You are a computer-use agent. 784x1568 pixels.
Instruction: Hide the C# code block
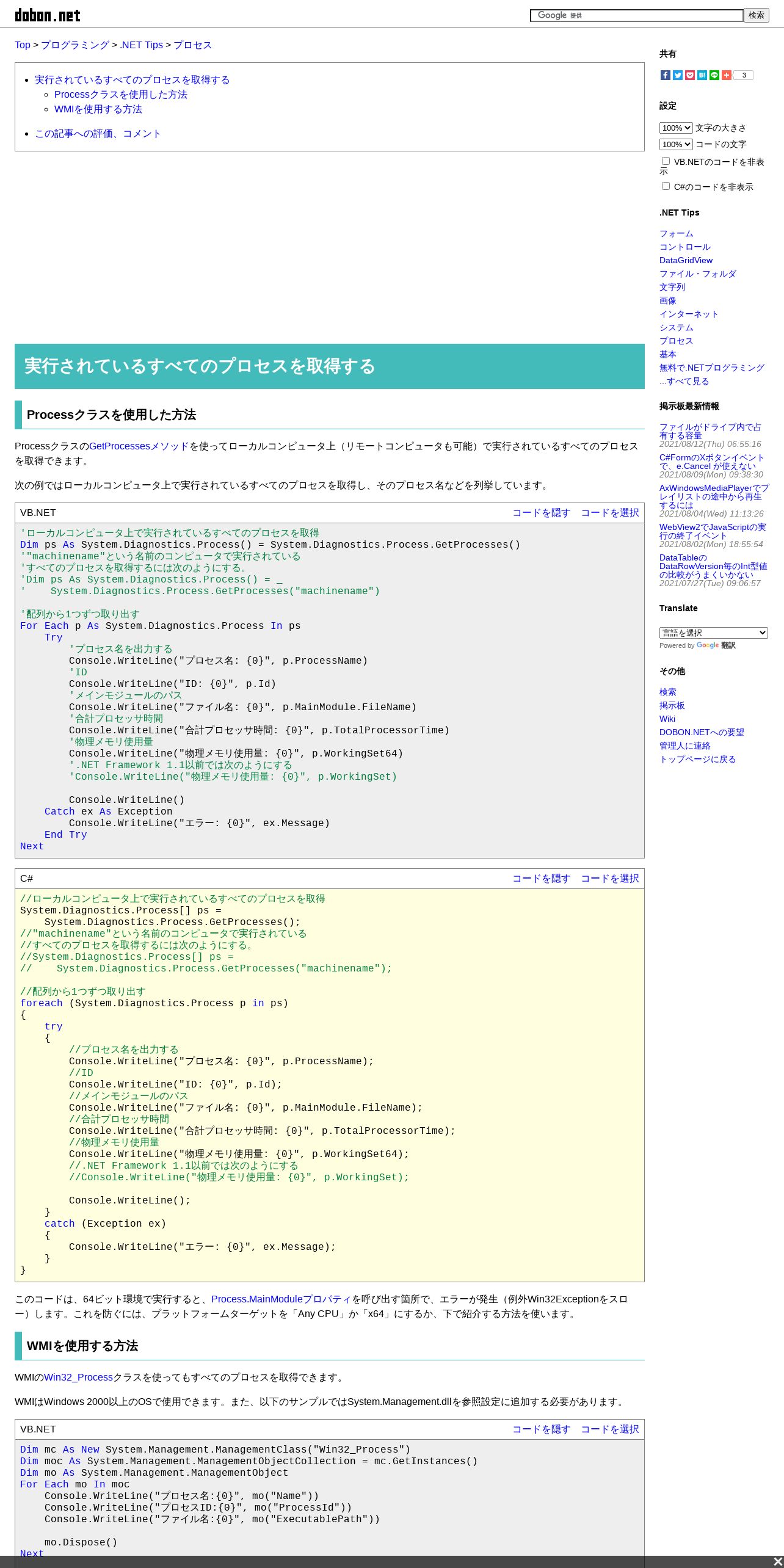tap(541, 879)
